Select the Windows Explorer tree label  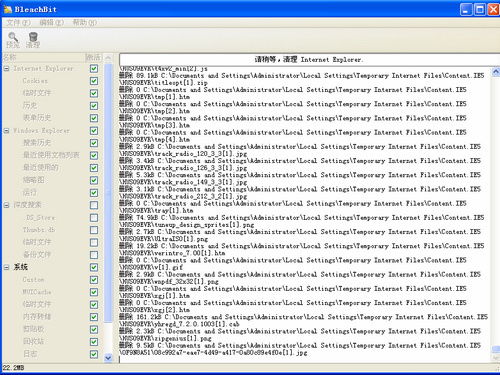point(42,131)
